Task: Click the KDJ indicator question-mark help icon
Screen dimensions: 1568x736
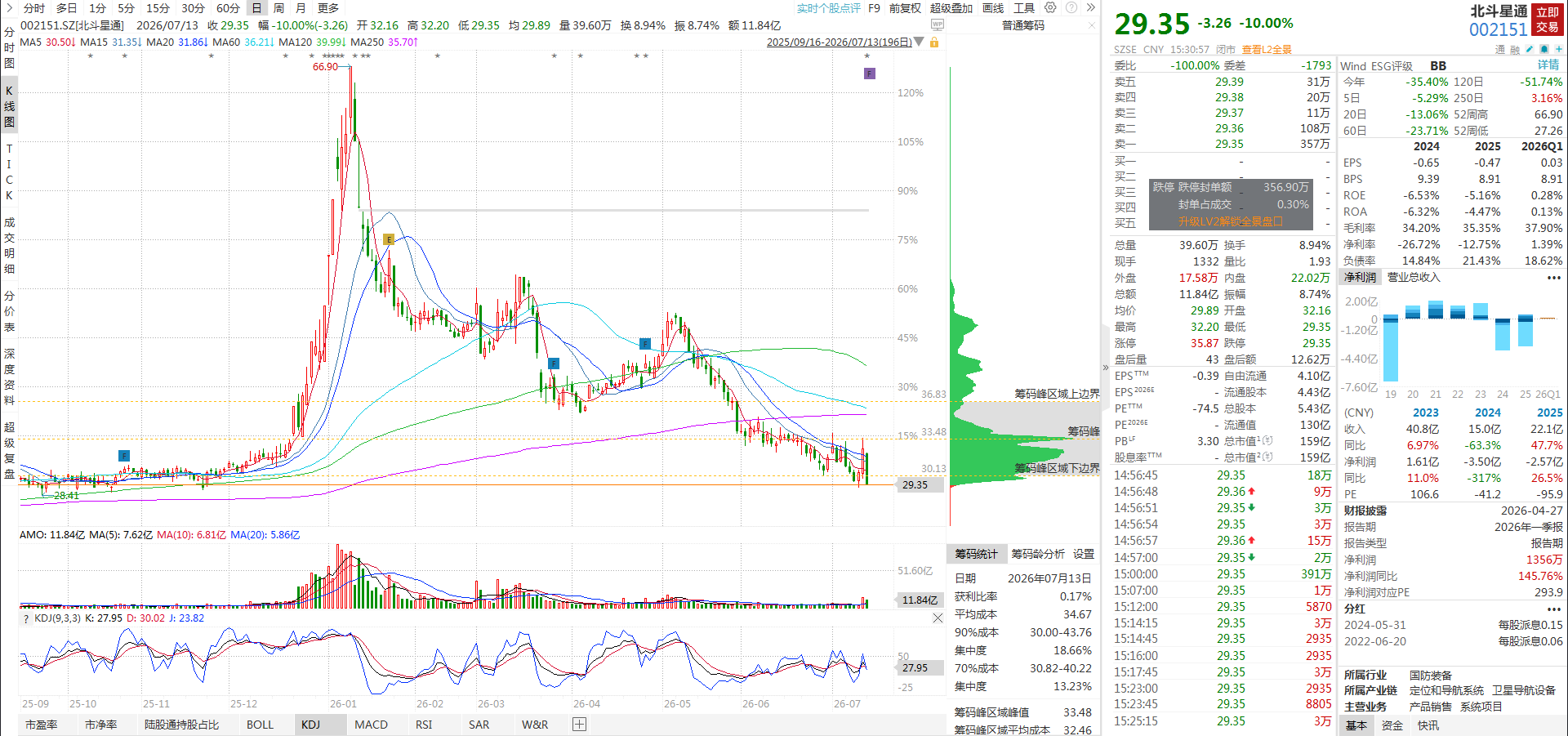Action: coord(25,618)
